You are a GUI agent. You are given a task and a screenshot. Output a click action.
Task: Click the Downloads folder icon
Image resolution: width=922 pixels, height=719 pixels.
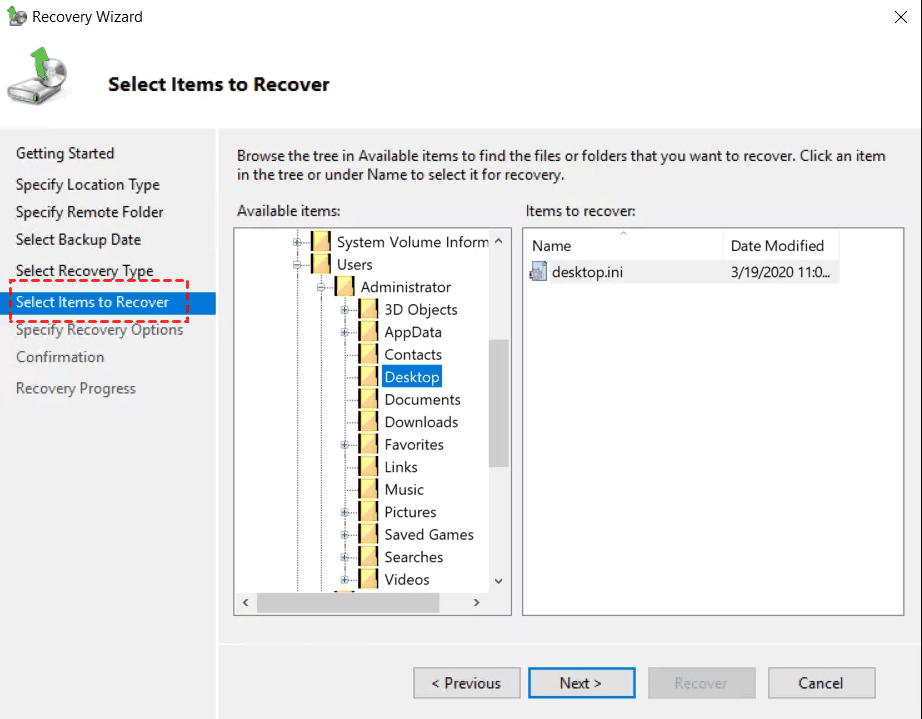click(369, 422)
